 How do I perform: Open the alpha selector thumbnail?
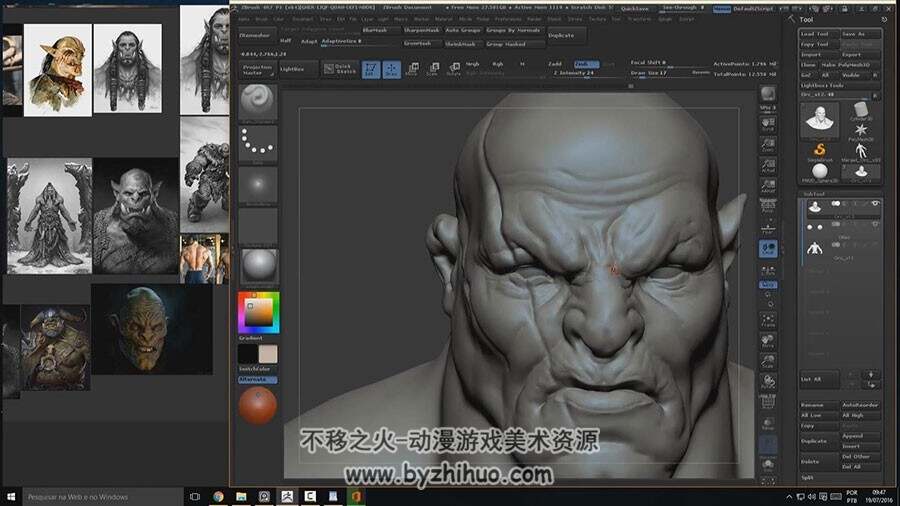(258, 185)
